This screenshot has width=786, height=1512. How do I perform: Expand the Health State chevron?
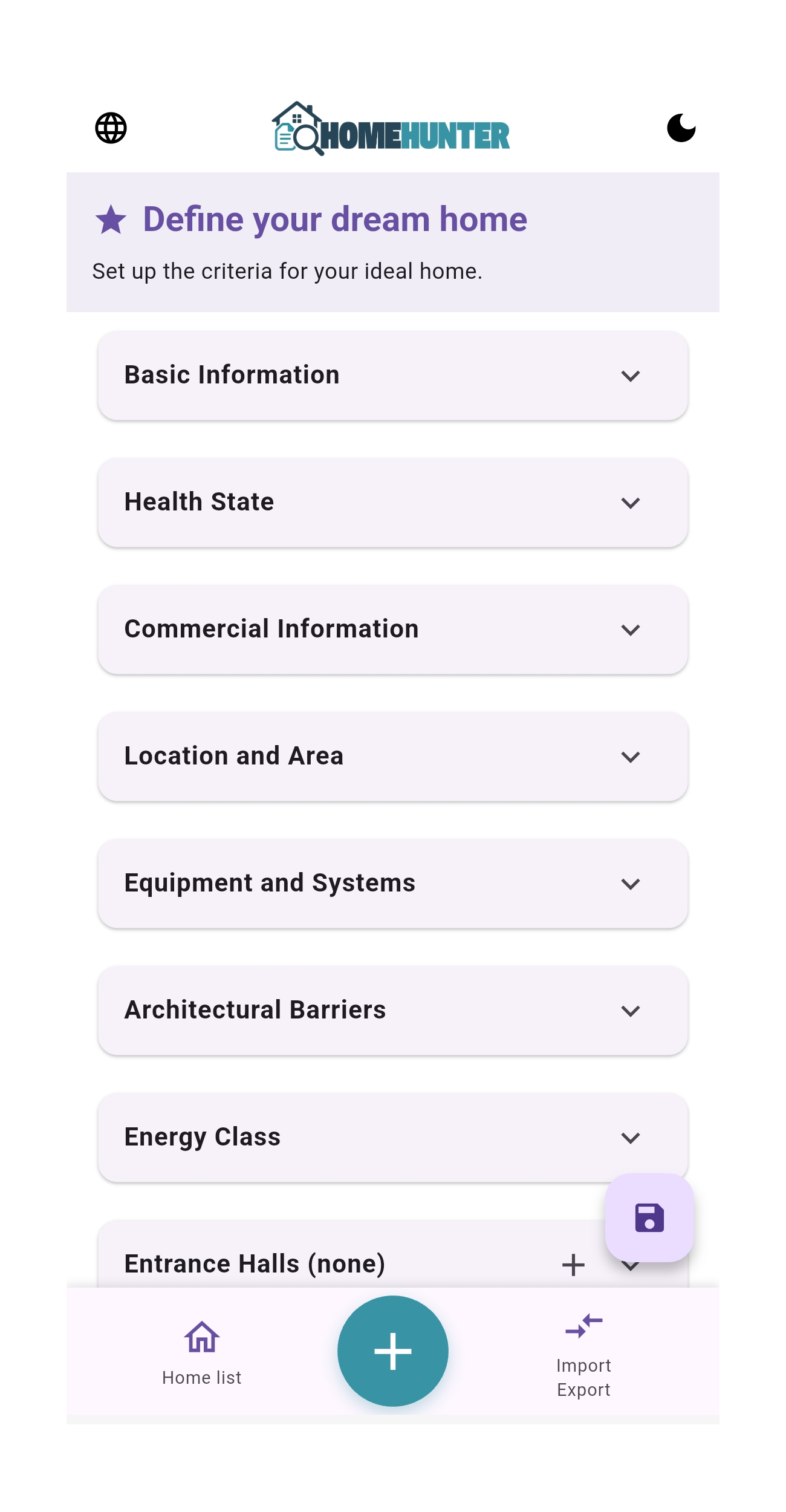pyautogui.click(x=631, y=503)
